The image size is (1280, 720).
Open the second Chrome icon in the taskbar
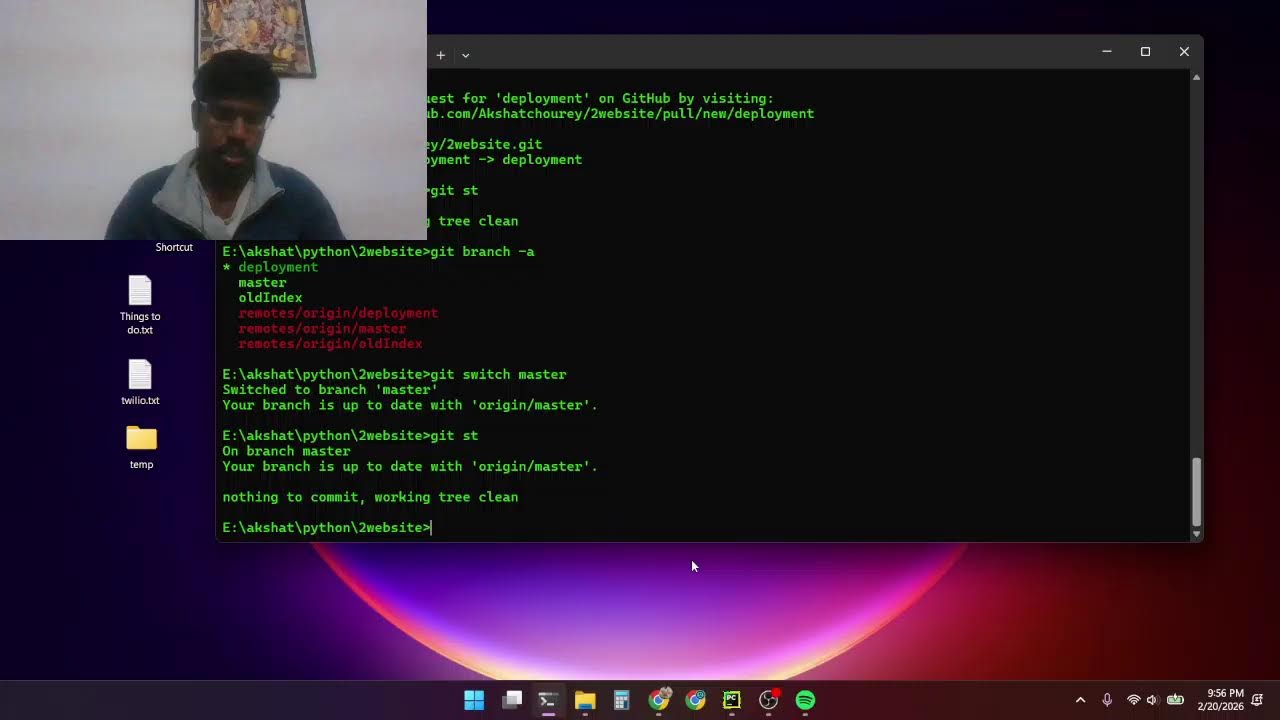(x=695, y=700)
